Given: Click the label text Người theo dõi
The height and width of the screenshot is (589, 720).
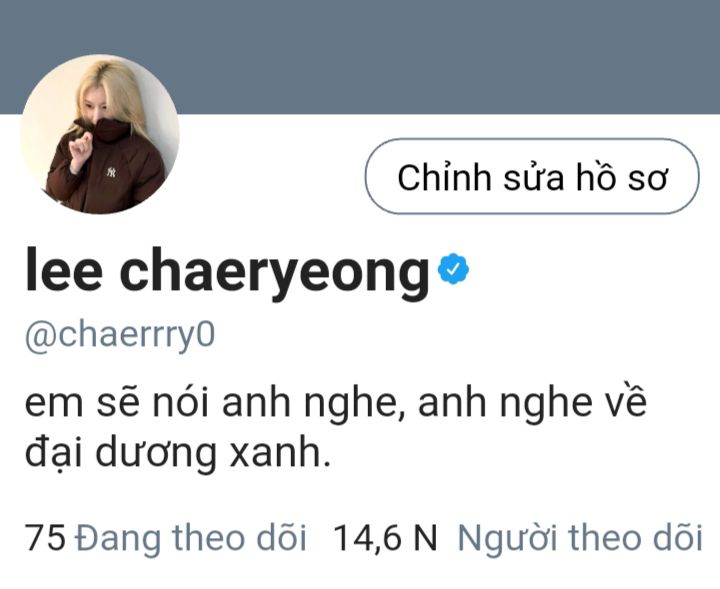Looking at the screenshot, I should pos(580,538).
